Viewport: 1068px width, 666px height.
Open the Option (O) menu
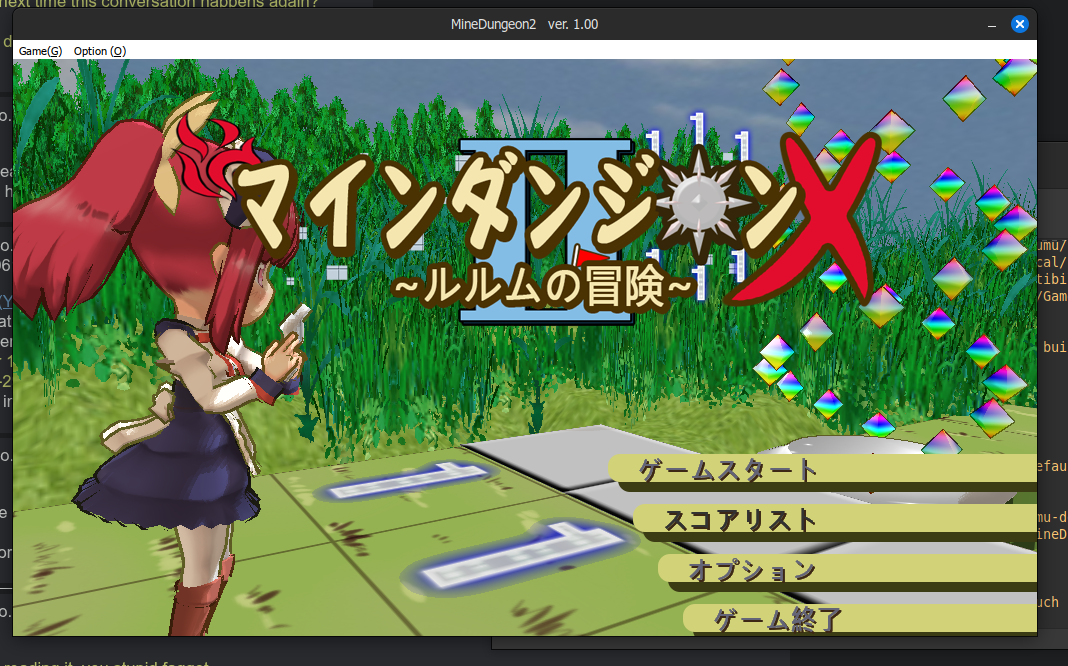tap(99, 51)
